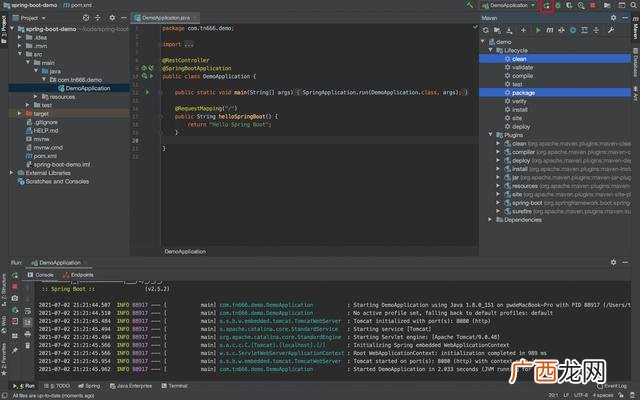The image size is (640, 400).
Task: Dump threads using the camera icon
Action: point(15,298)
